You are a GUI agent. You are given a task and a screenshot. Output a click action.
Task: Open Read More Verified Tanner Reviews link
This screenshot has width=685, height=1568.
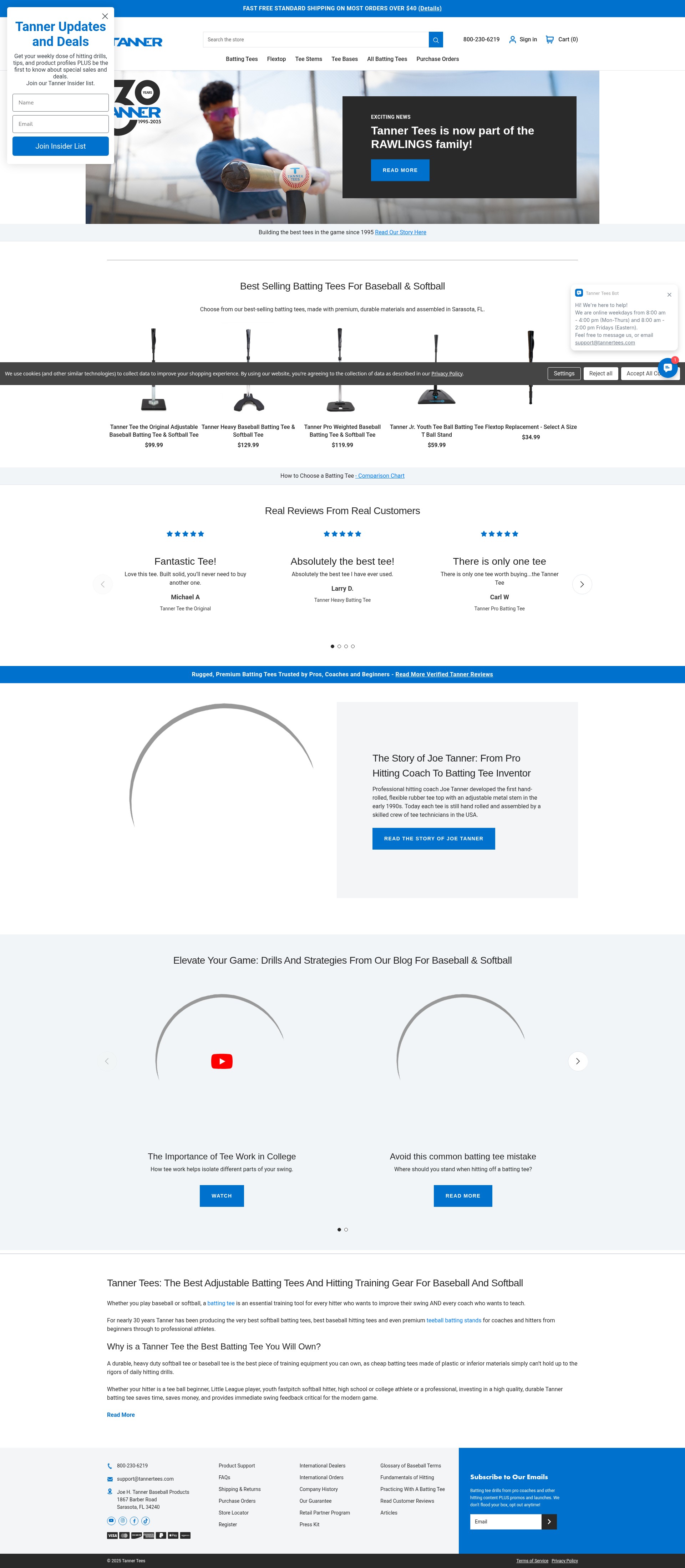(x=444, y=675)
